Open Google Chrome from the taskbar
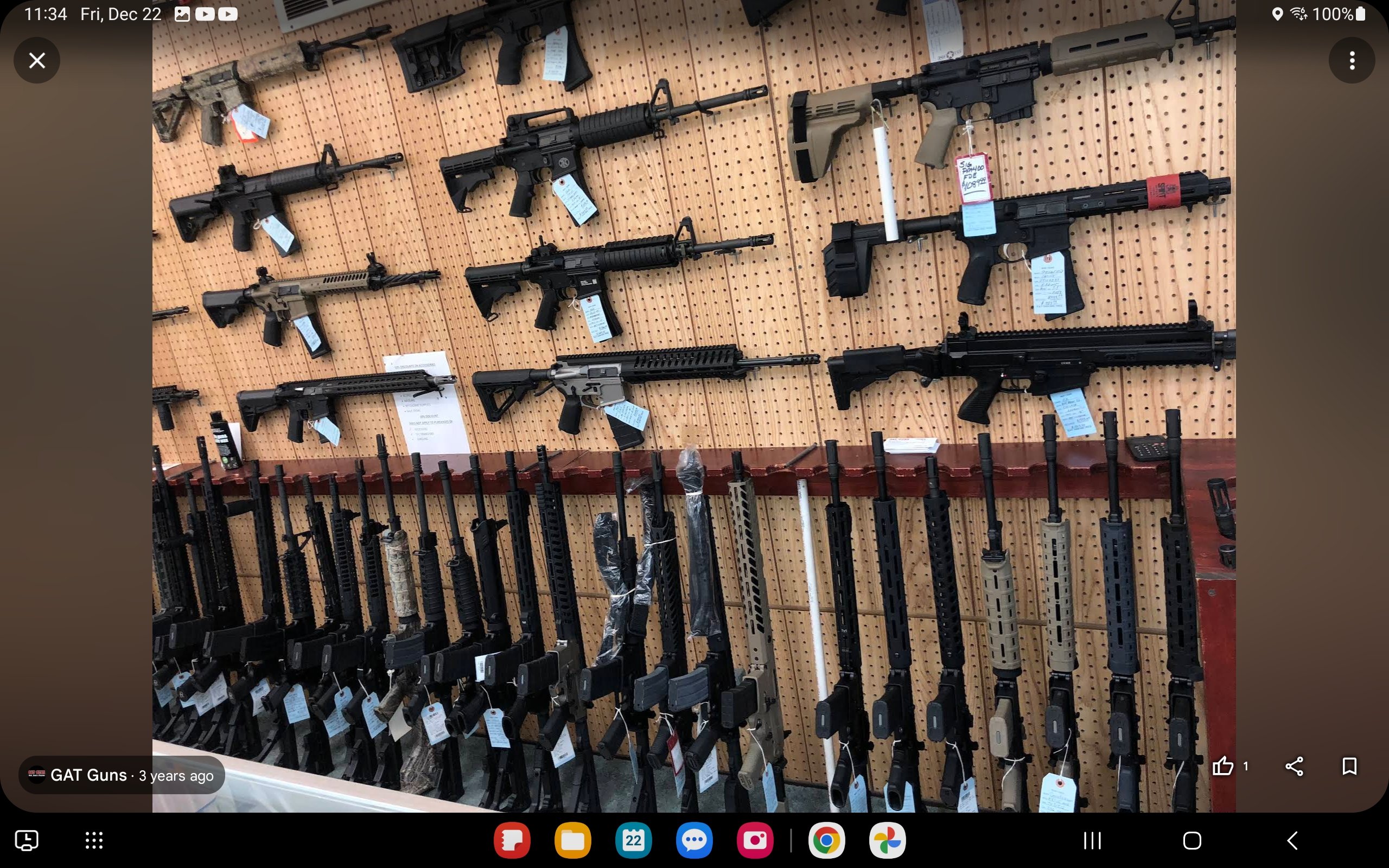Viewport: 1389px width, 868px height. [826, 841]
